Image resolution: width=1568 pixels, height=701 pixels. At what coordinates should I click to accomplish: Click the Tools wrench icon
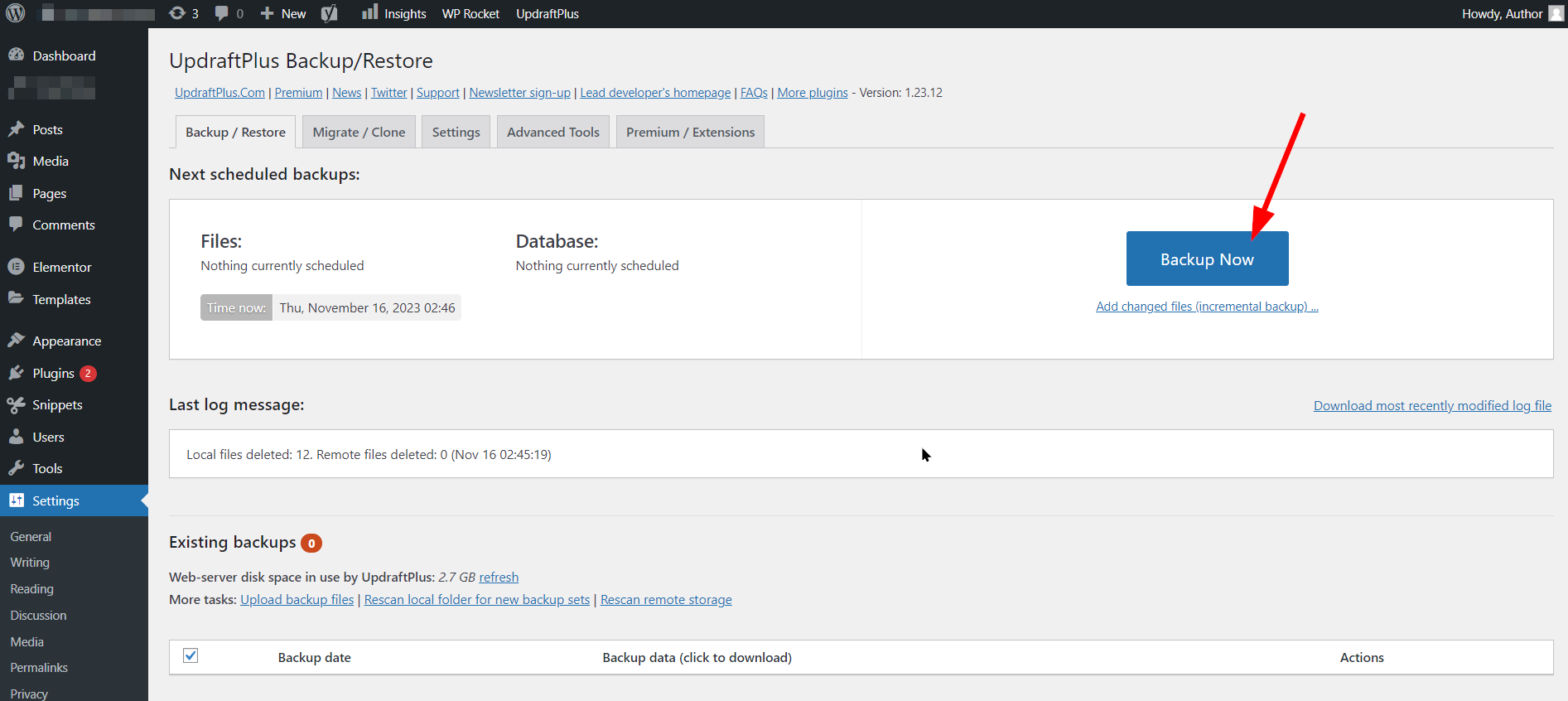pyautogui.click(x=16, y=468)
